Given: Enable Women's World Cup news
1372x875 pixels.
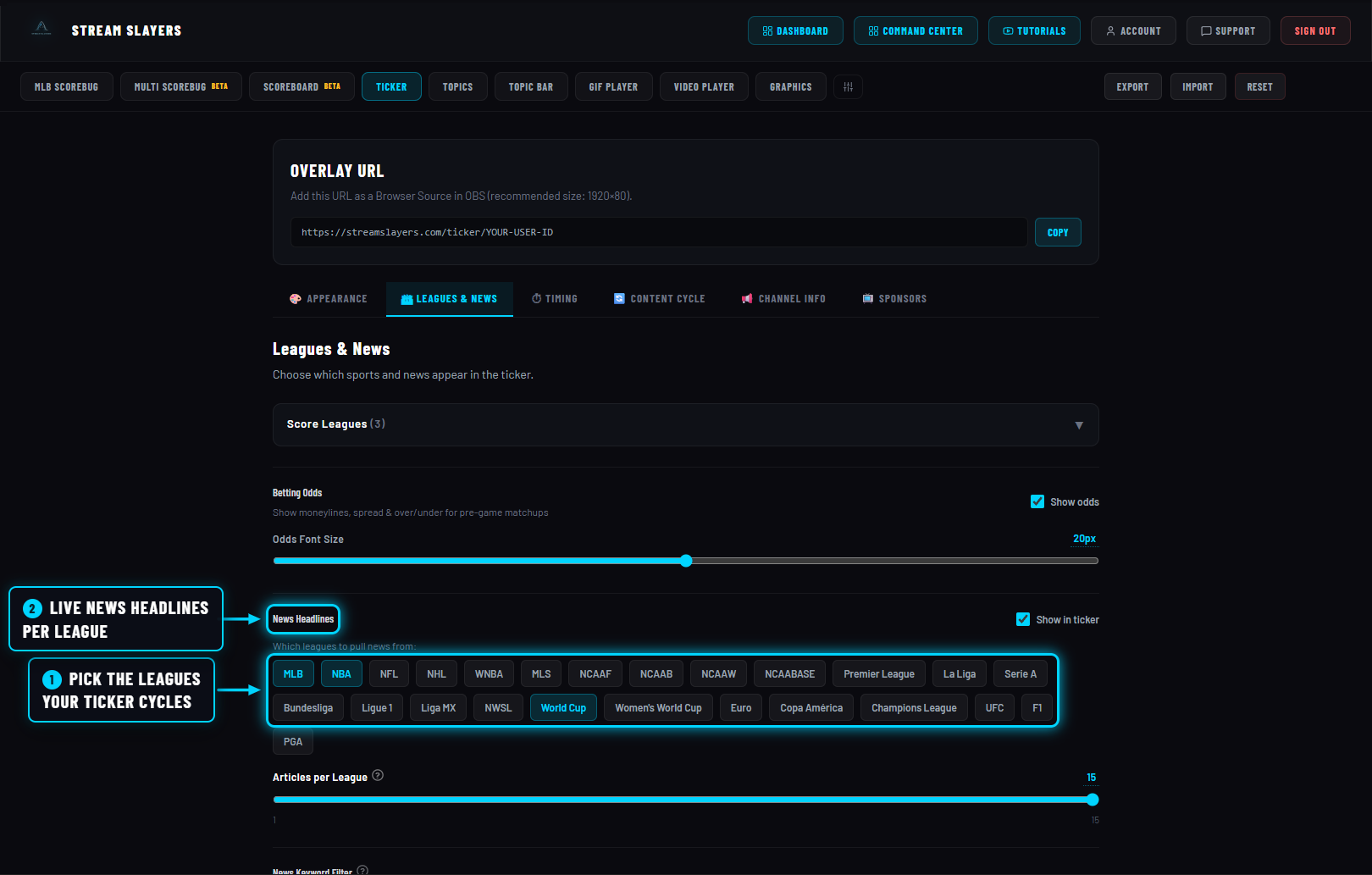Looking at the screenshot, I should coord(658,708).
